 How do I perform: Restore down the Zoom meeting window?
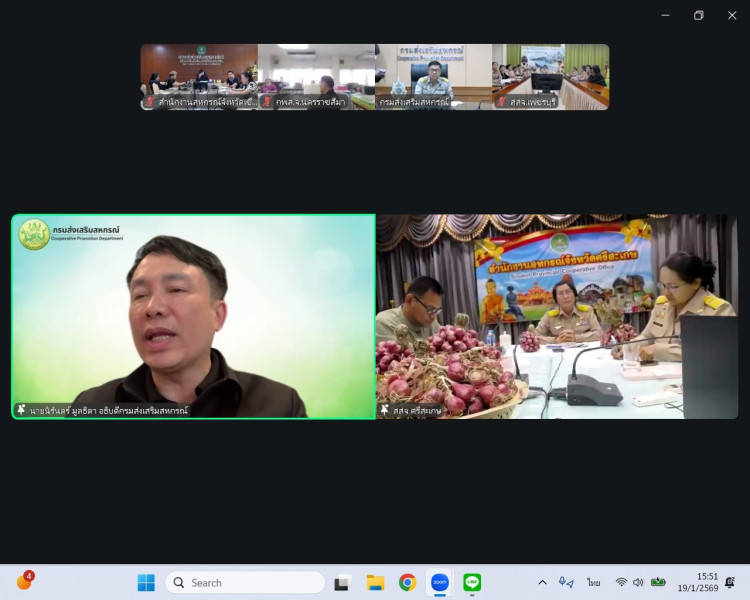pos(699,15)
